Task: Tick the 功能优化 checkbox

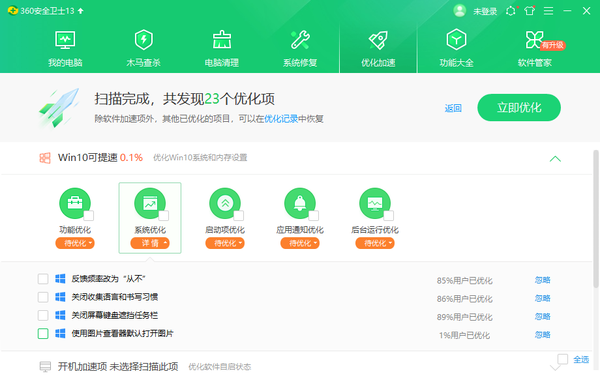Action: (x=89, y=216)
